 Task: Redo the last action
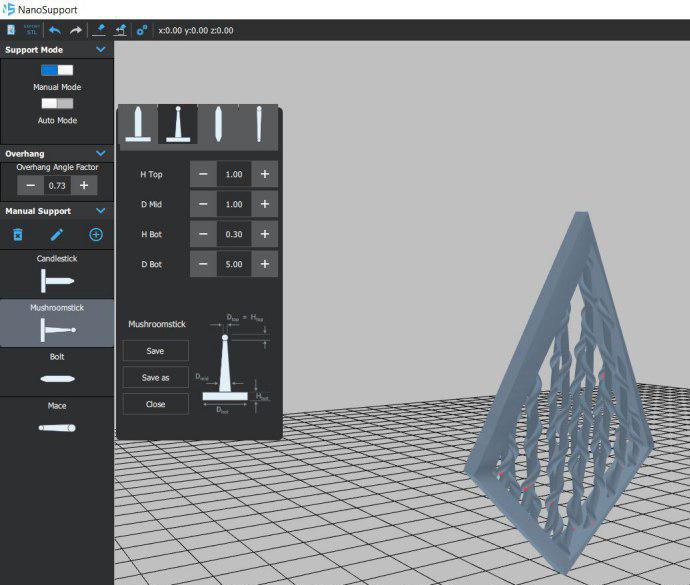76,30
